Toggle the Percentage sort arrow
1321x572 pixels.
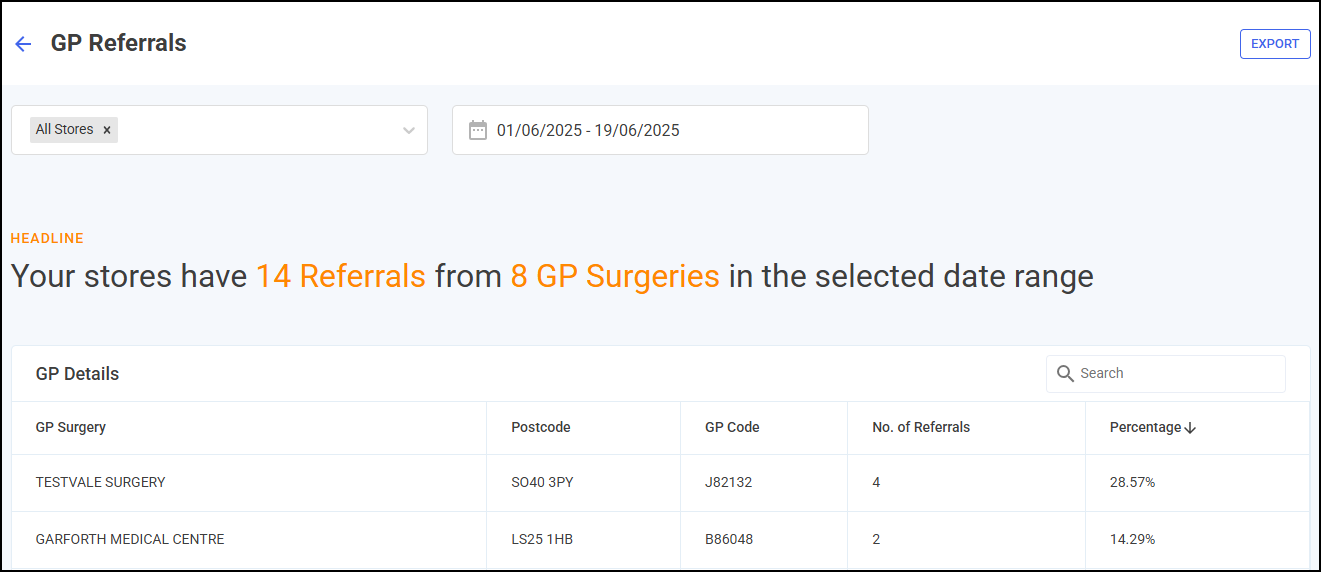point(1190,428)
